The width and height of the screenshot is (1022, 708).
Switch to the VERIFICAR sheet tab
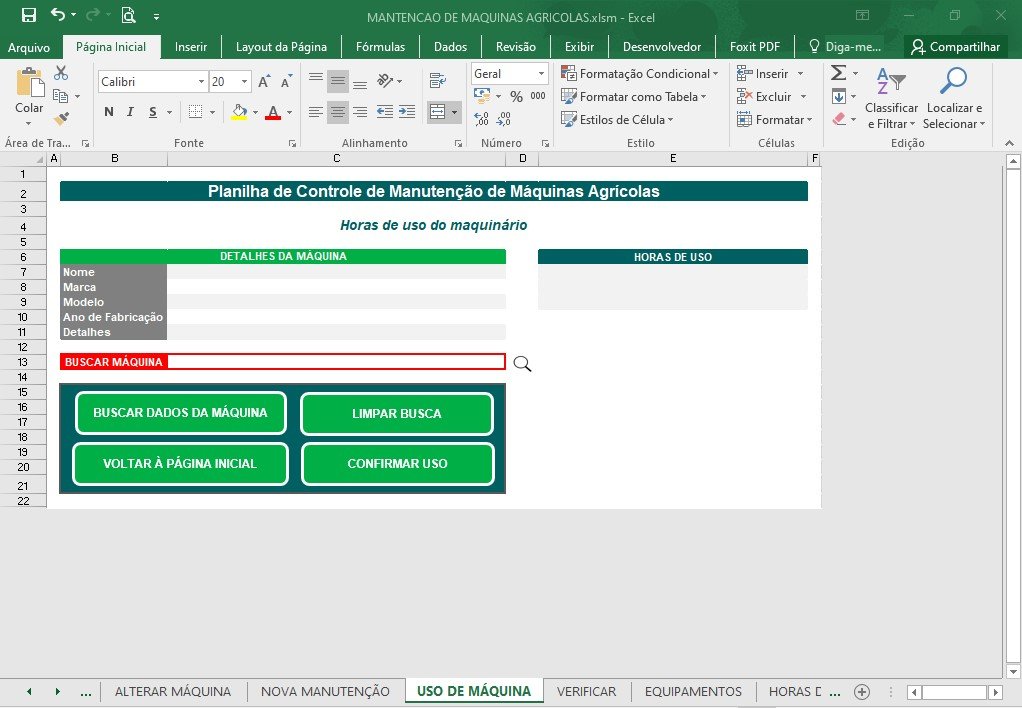click(586, 691)
